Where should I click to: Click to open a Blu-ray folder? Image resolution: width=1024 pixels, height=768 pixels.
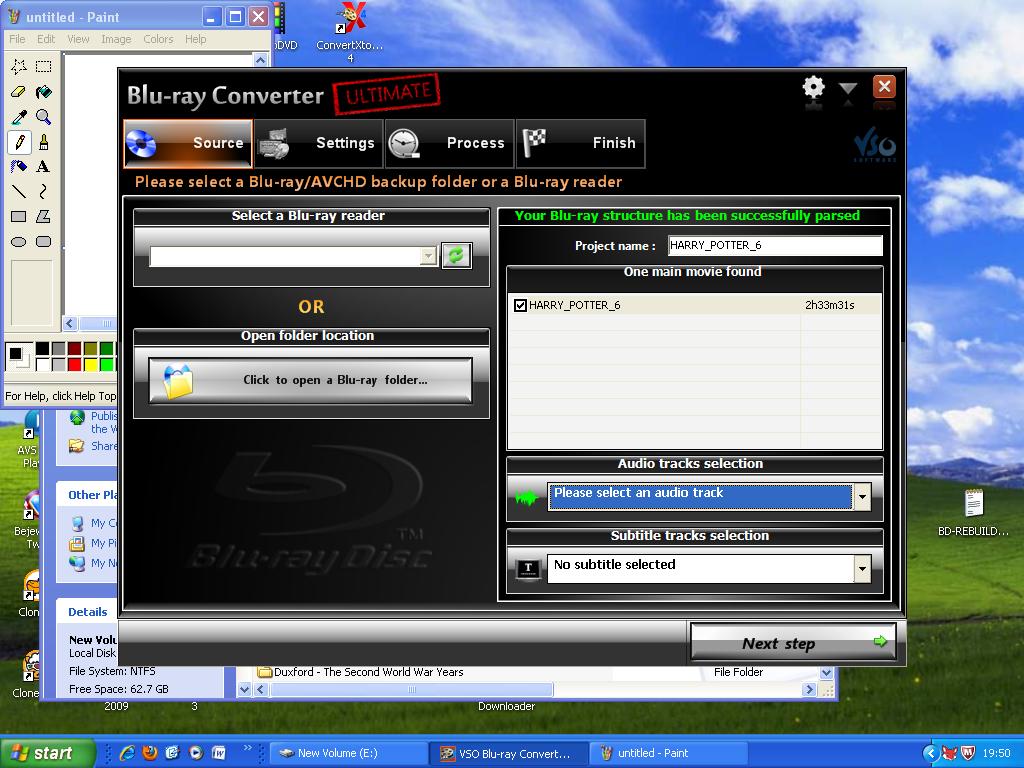point(310,380)
